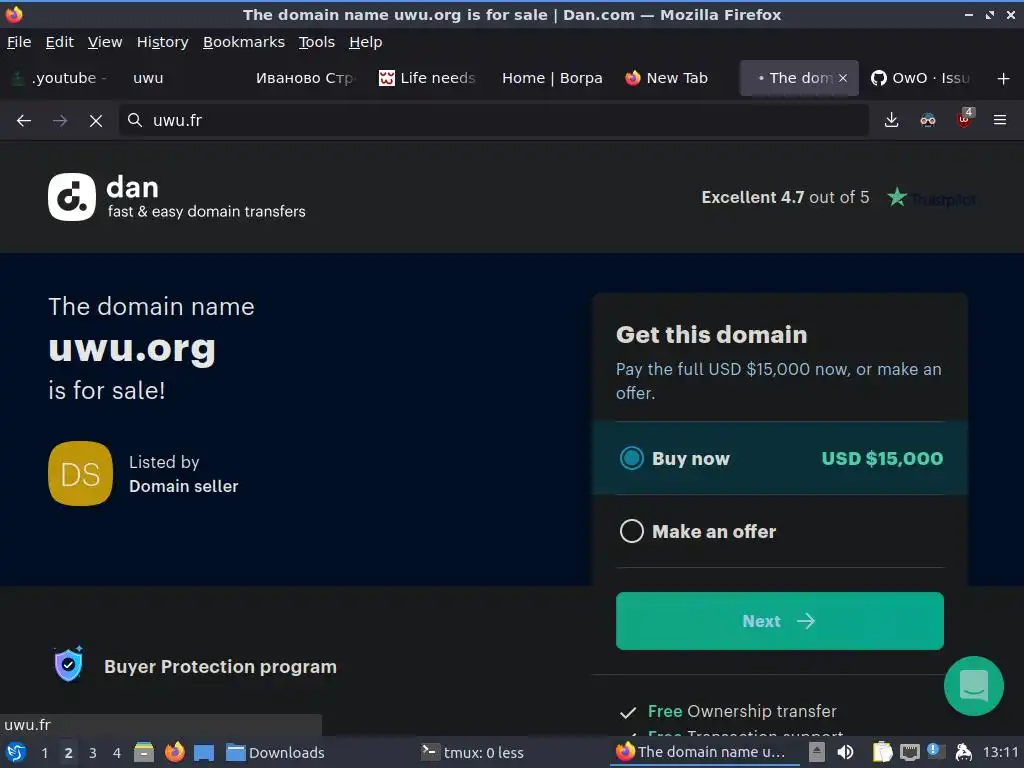Close the 'The dom' active tab
This screenshot has height=768, width=1024.
pyautogui.click(x=843, y=78)
